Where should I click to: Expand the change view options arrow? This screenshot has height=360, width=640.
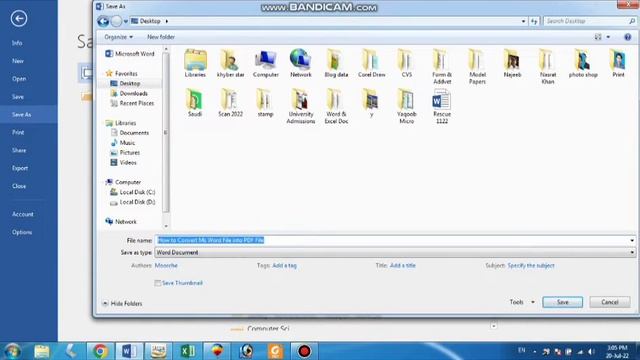click(x=608, y=37)
